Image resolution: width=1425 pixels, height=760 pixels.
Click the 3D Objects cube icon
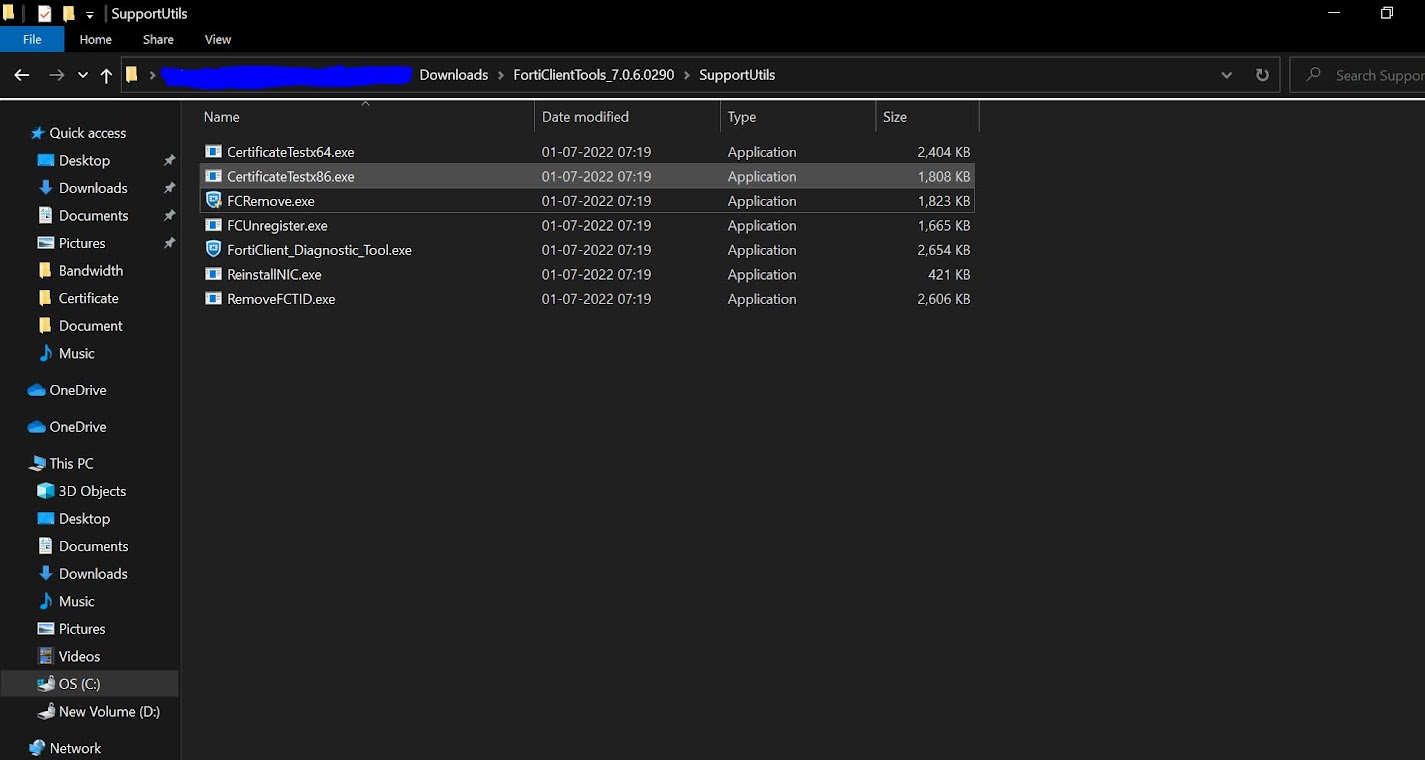pos(45,491)
